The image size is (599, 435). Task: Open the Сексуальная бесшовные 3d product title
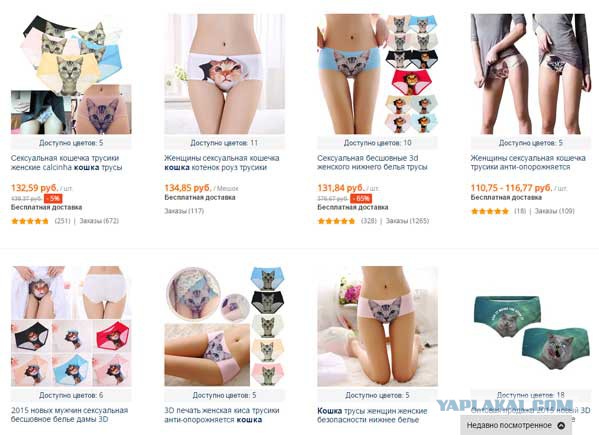(x=372, y=162)
